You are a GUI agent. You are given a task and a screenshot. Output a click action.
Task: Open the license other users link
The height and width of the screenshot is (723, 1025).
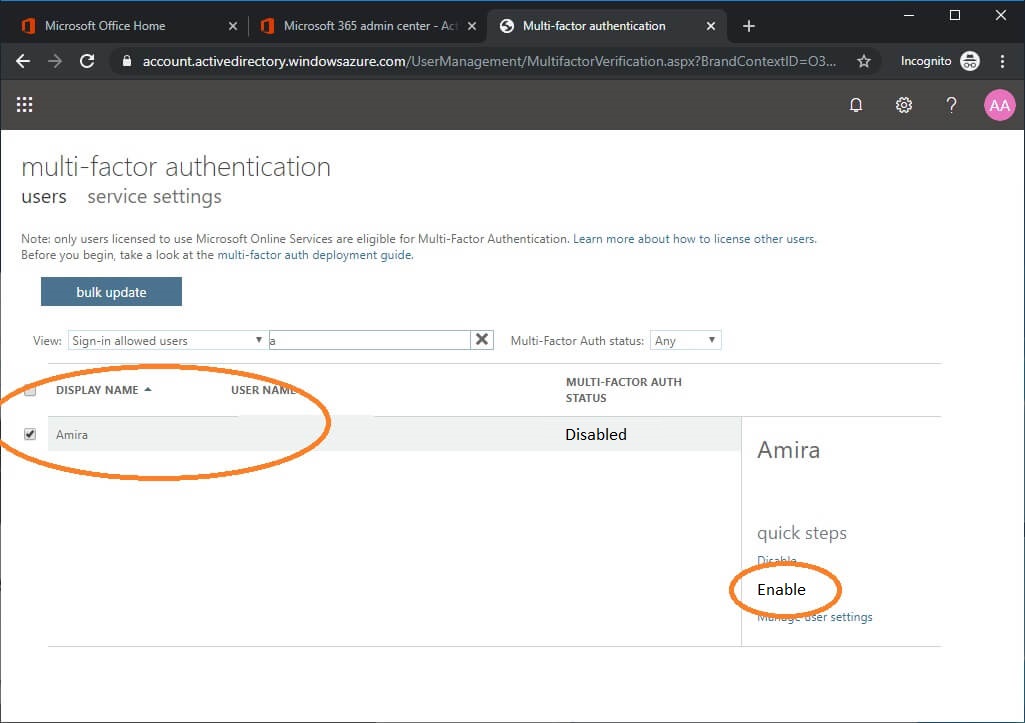tap(694, 239)
